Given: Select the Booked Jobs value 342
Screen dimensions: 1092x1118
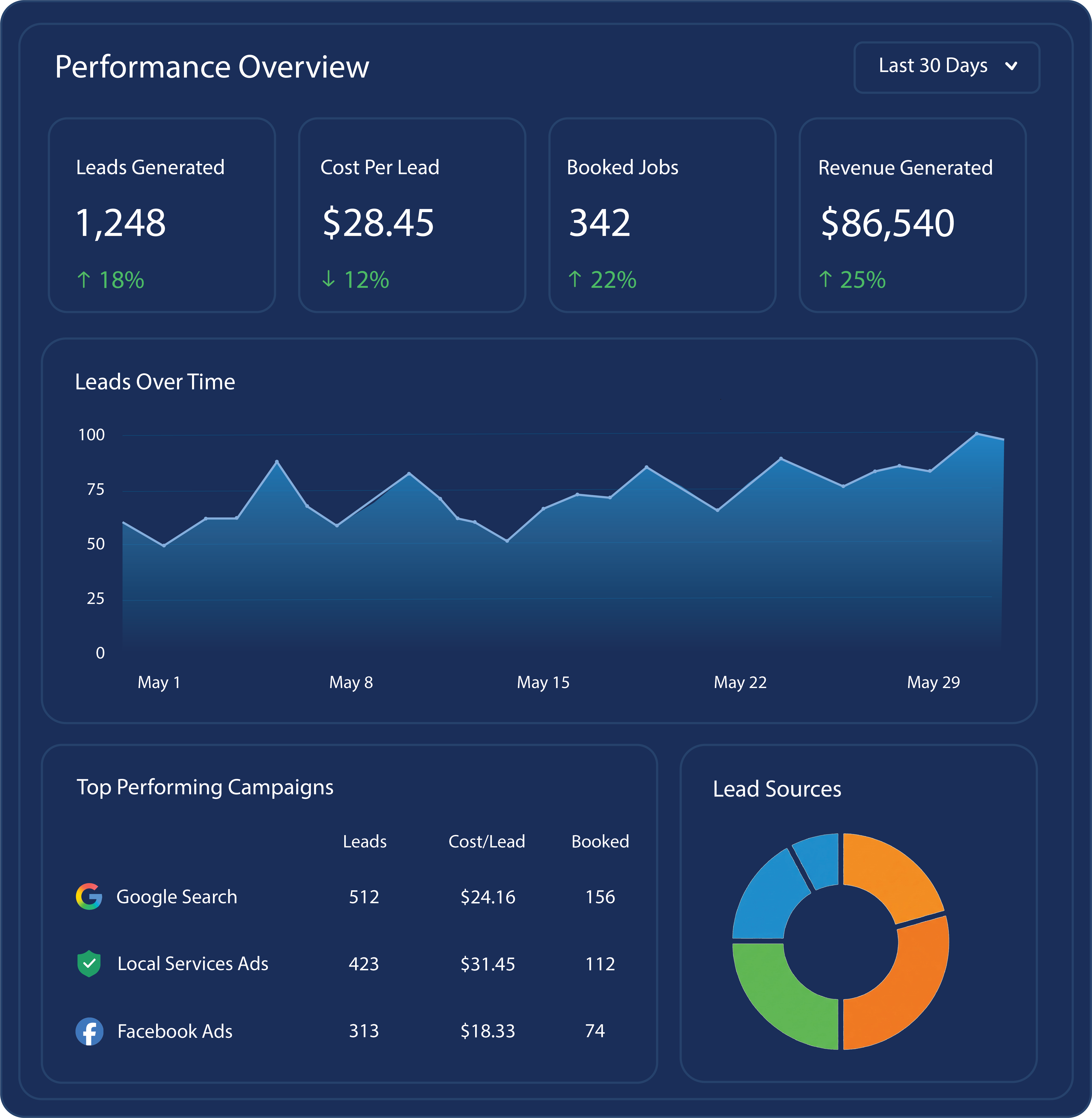Looking at the screenshot, I should 600,223.
